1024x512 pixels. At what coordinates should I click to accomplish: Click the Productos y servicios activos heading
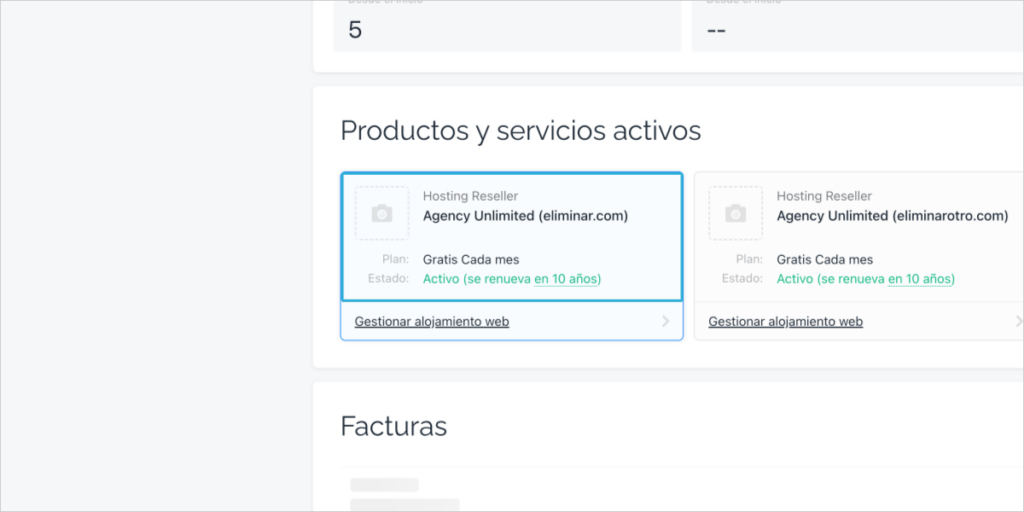(x=520, y=131)
